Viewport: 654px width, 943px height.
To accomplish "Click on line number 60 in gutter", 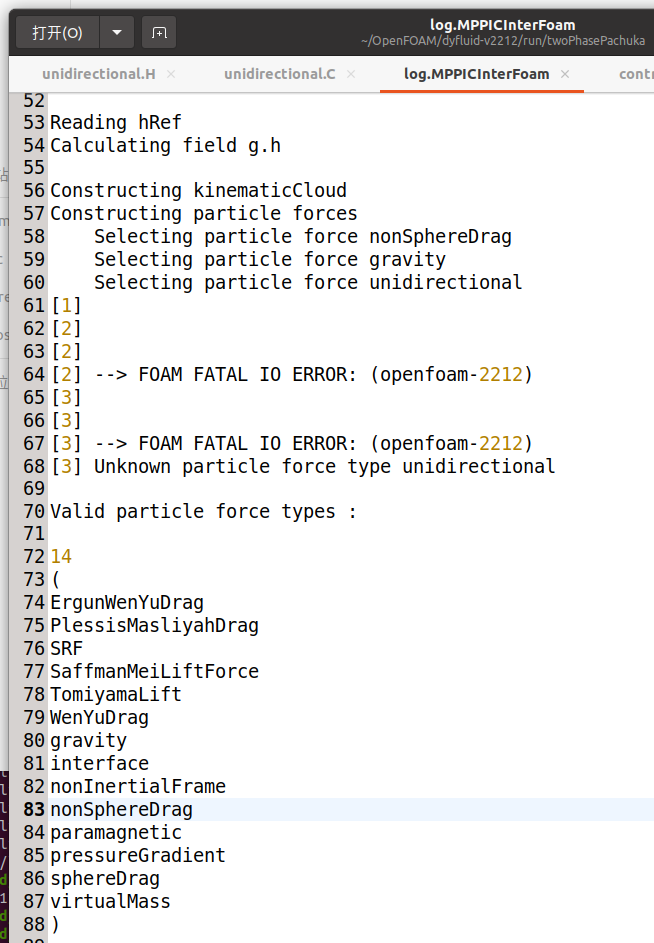I will 33,282.
